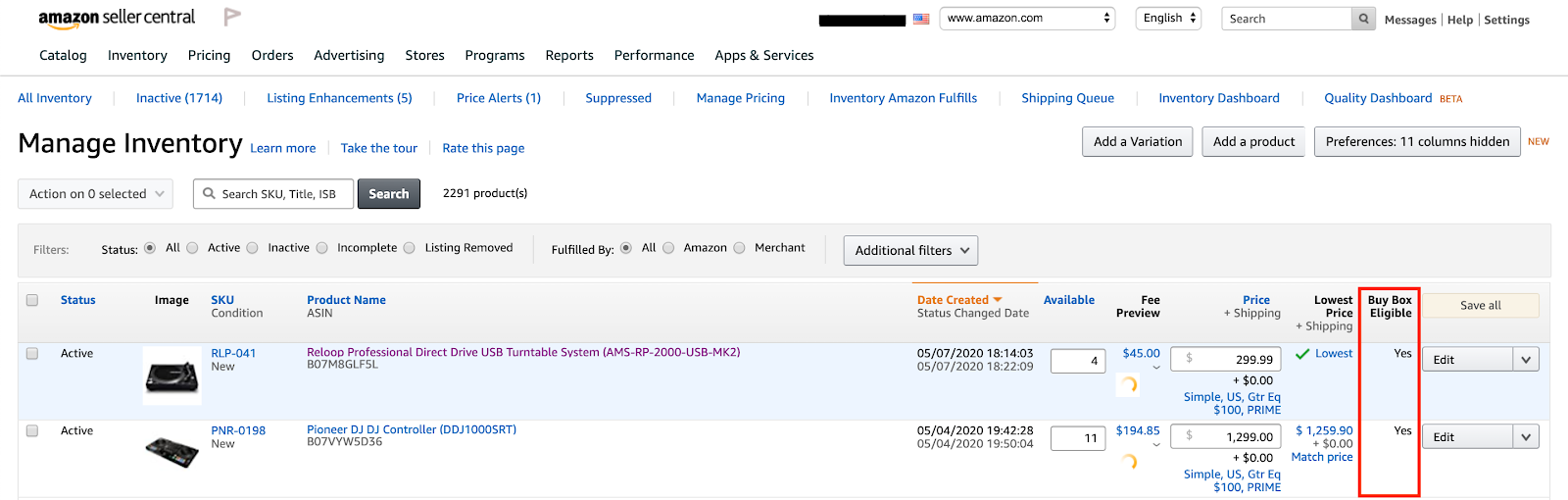1568x500 pixels.
Task: Click the US flag marketplace icon
Action: (921, 19)
